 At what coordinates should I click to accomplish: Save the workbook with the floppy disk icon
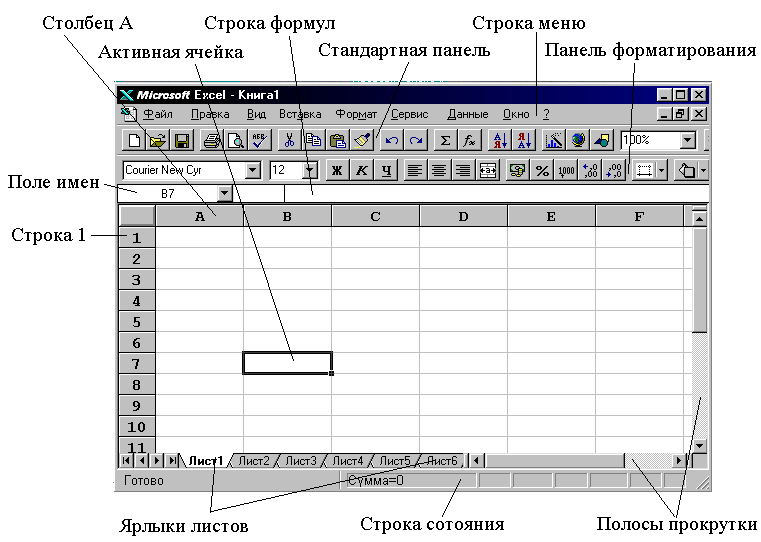click(182, 141)
